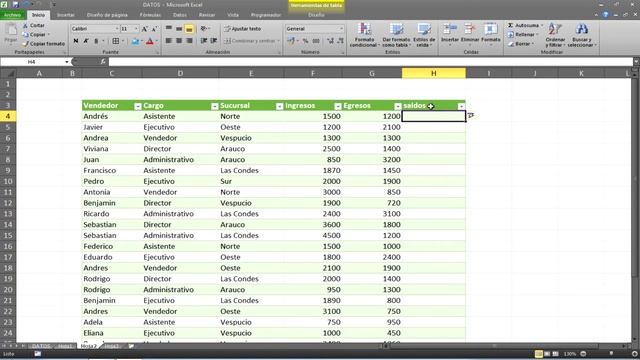Click Eliminar in the Celdas group

(469, 34)
